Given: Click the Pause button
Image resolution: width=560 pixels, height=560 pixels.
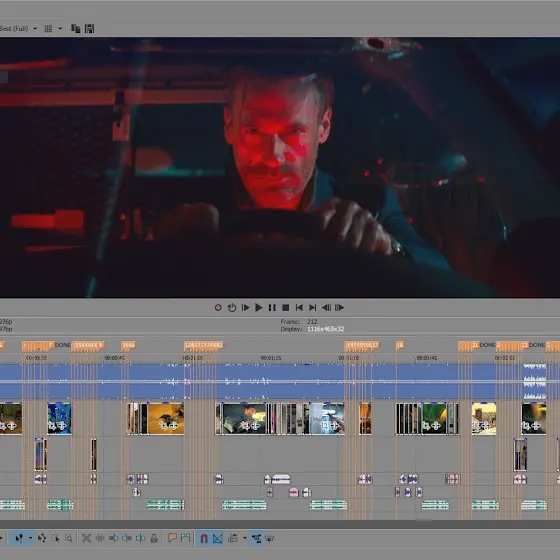Looking at the screenshot, I should click(272, 308).
